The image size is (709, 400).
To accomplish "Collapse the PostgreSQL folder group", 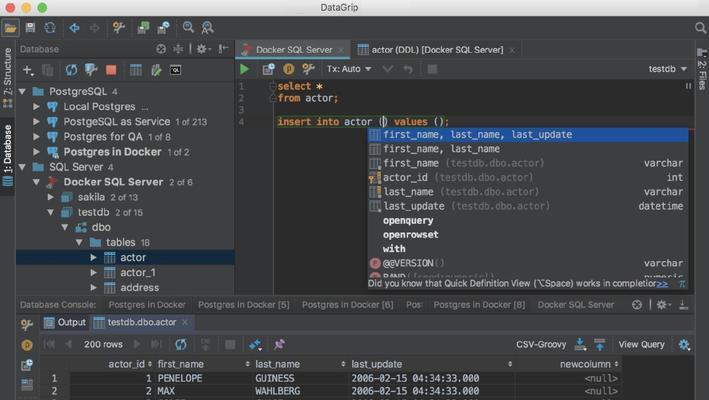I will click(x=23, y=92).
